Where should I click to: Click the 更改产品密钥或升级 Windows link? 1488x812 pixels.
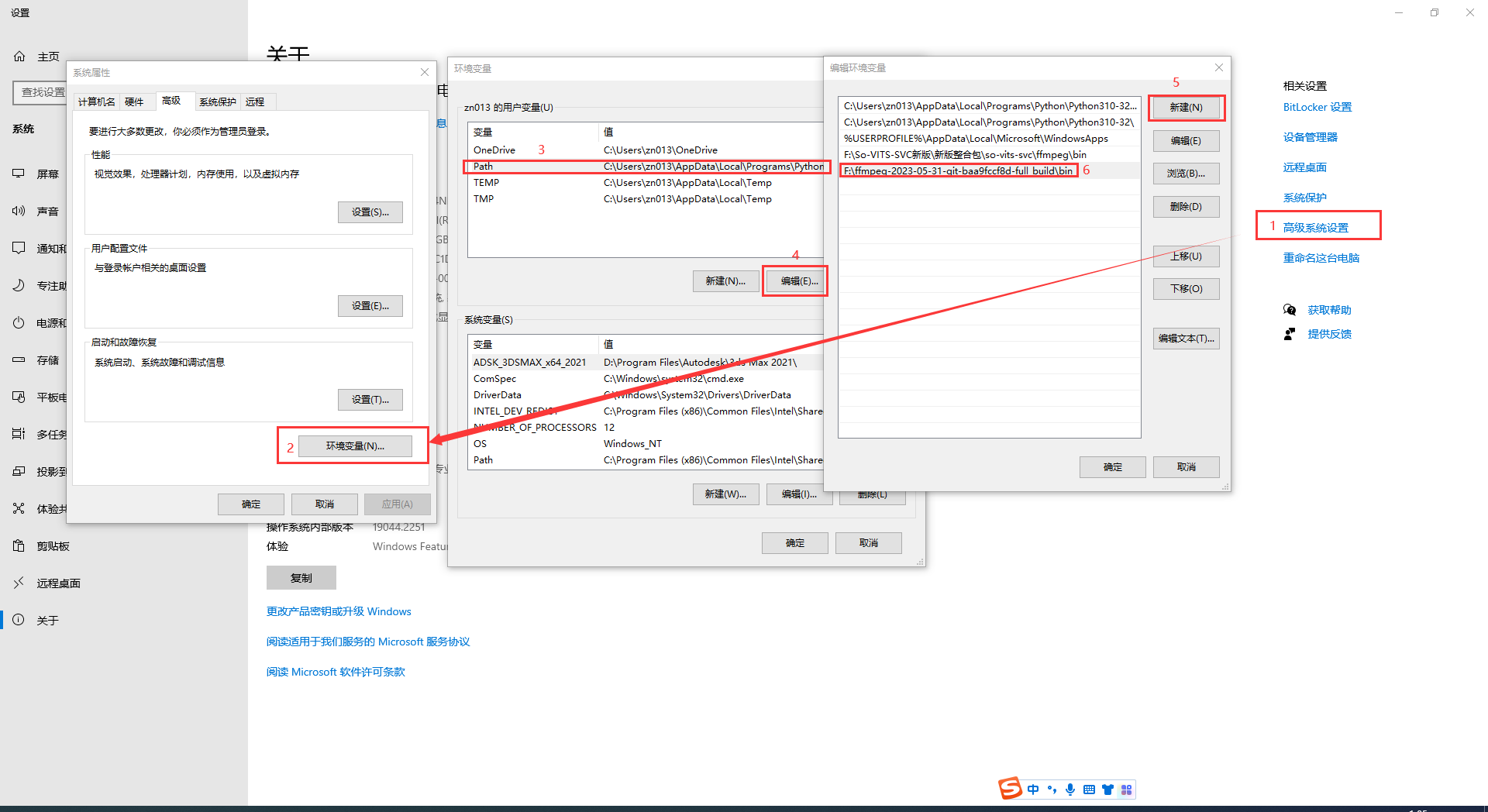click(339, 611)
